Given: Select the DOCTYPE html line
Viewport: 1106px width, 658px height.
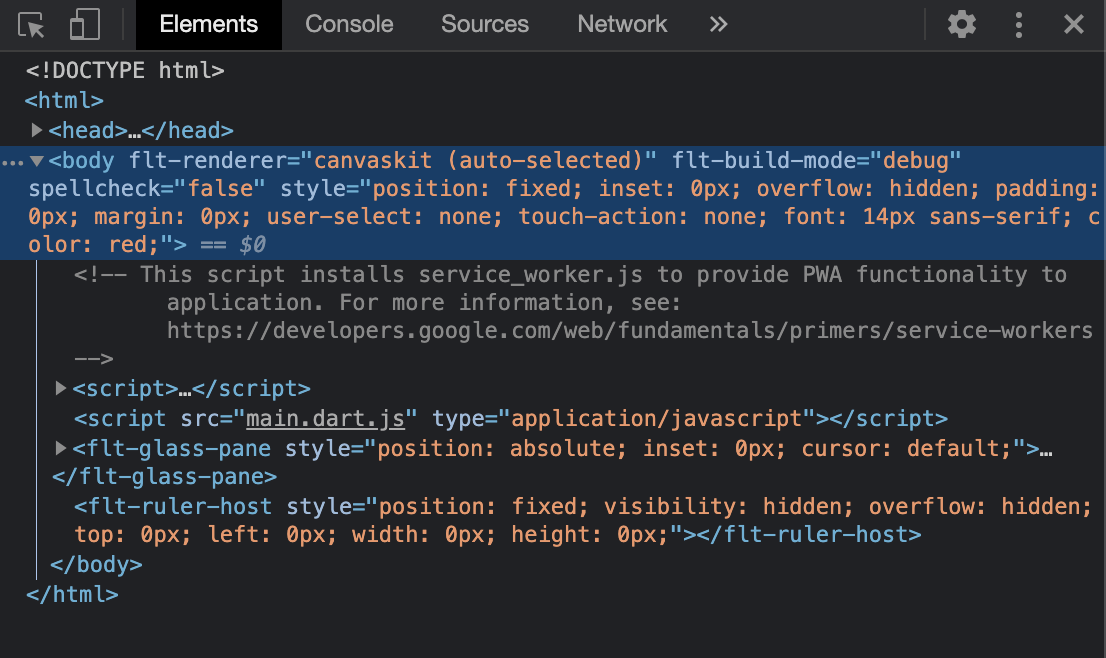Looking at the screenshot, I should point(125,71).
